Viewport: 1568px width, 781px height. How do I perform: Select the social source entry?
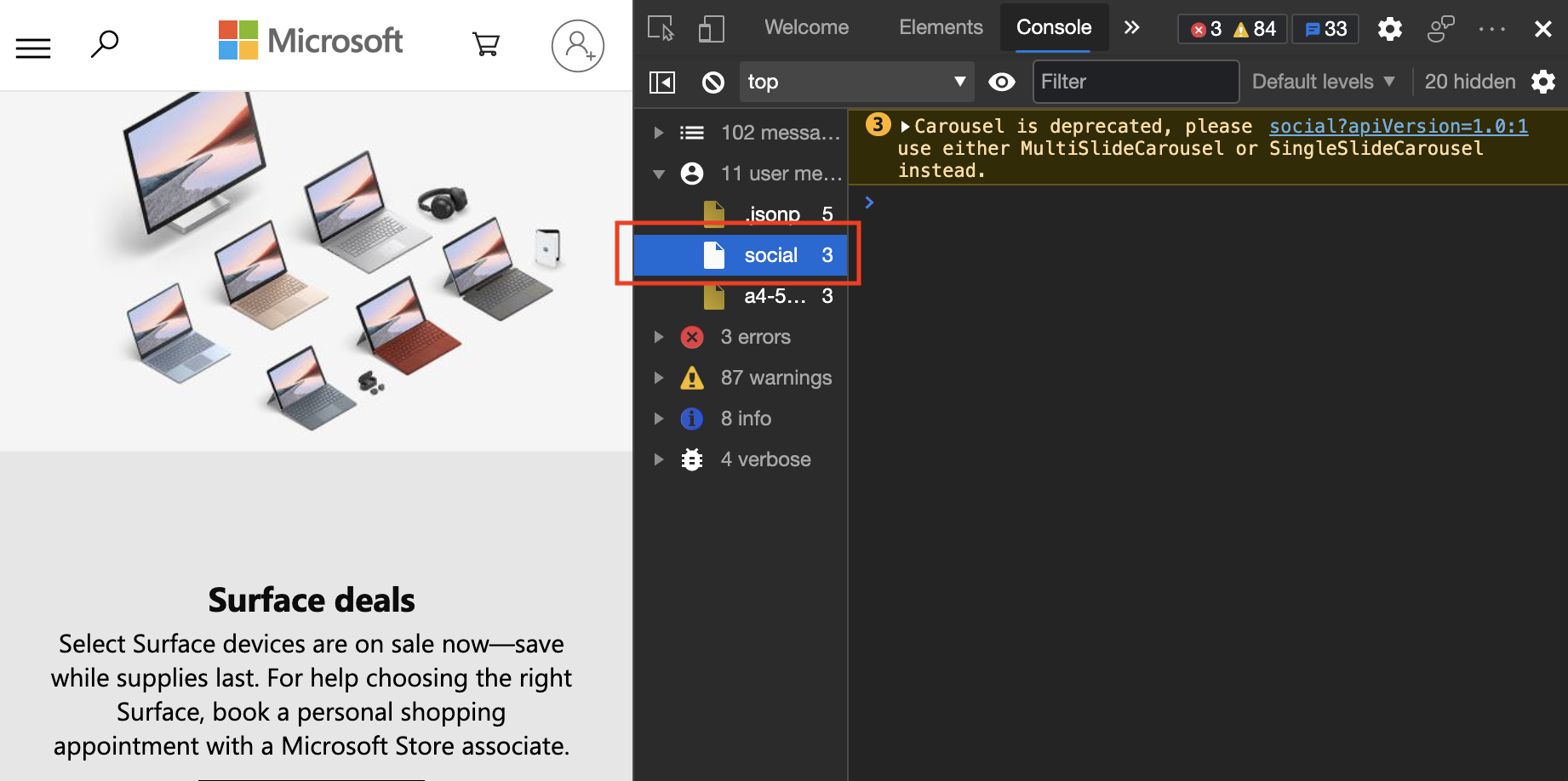pyautogui.click(x=741, y=255)
